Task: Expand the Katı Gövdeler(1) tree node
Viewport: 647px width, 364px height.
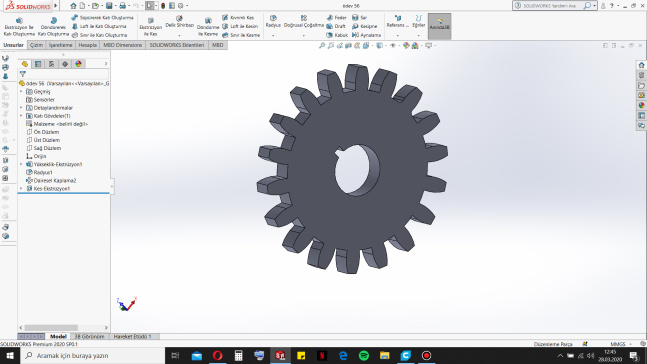Action: [21, 116]
